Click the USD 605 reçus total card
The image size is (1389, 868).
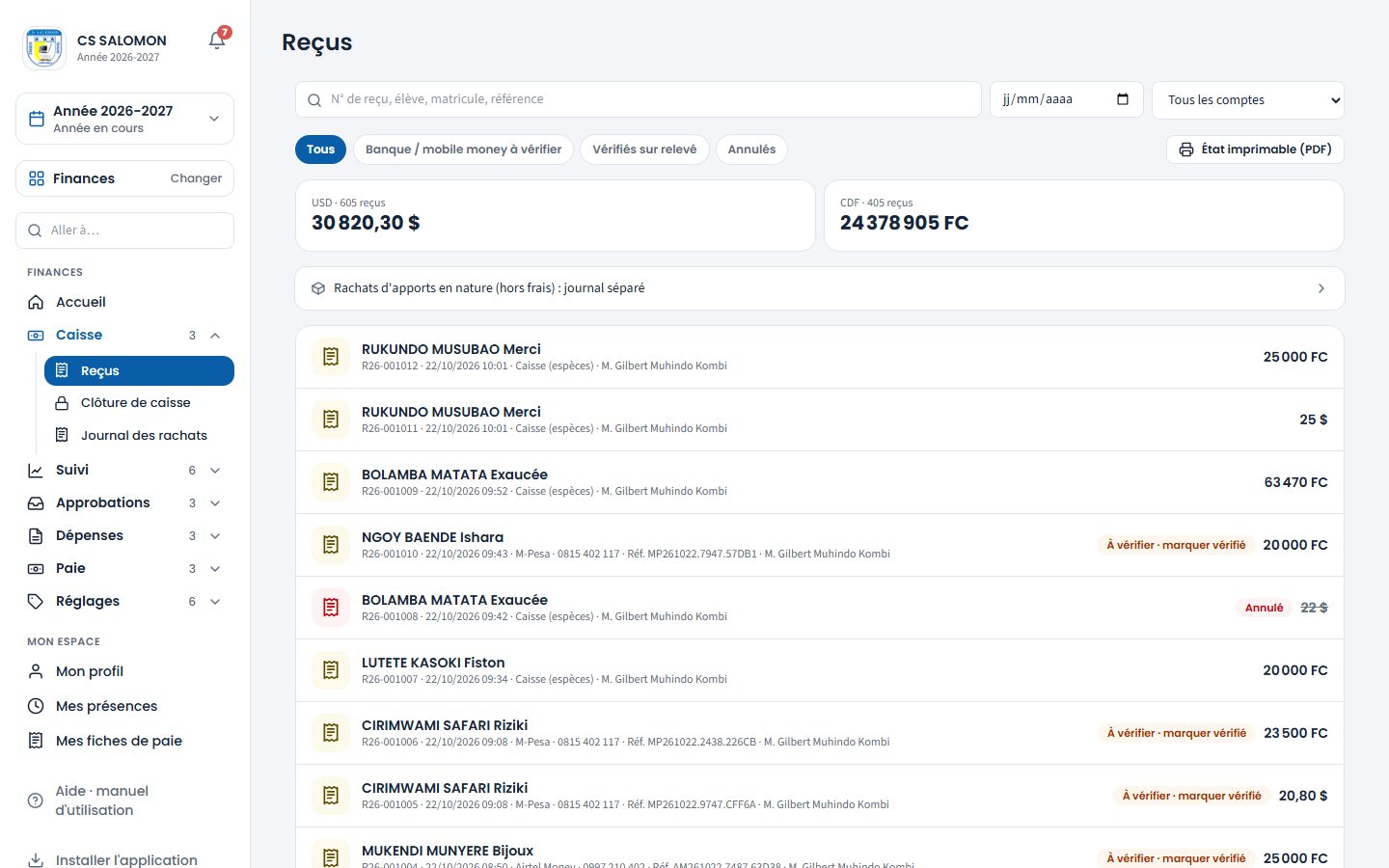[556, 215]
